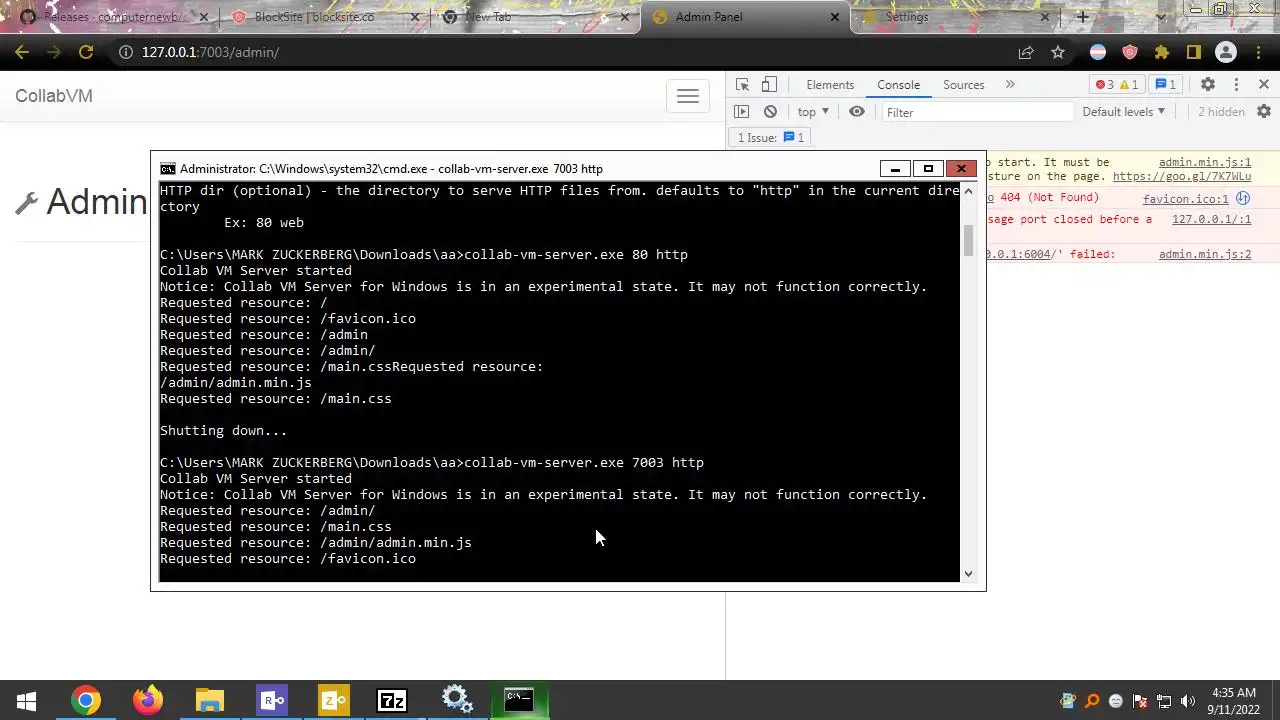
Task: Open the extensions puzzle-piece menu
Action: [x=1162, y=52]
